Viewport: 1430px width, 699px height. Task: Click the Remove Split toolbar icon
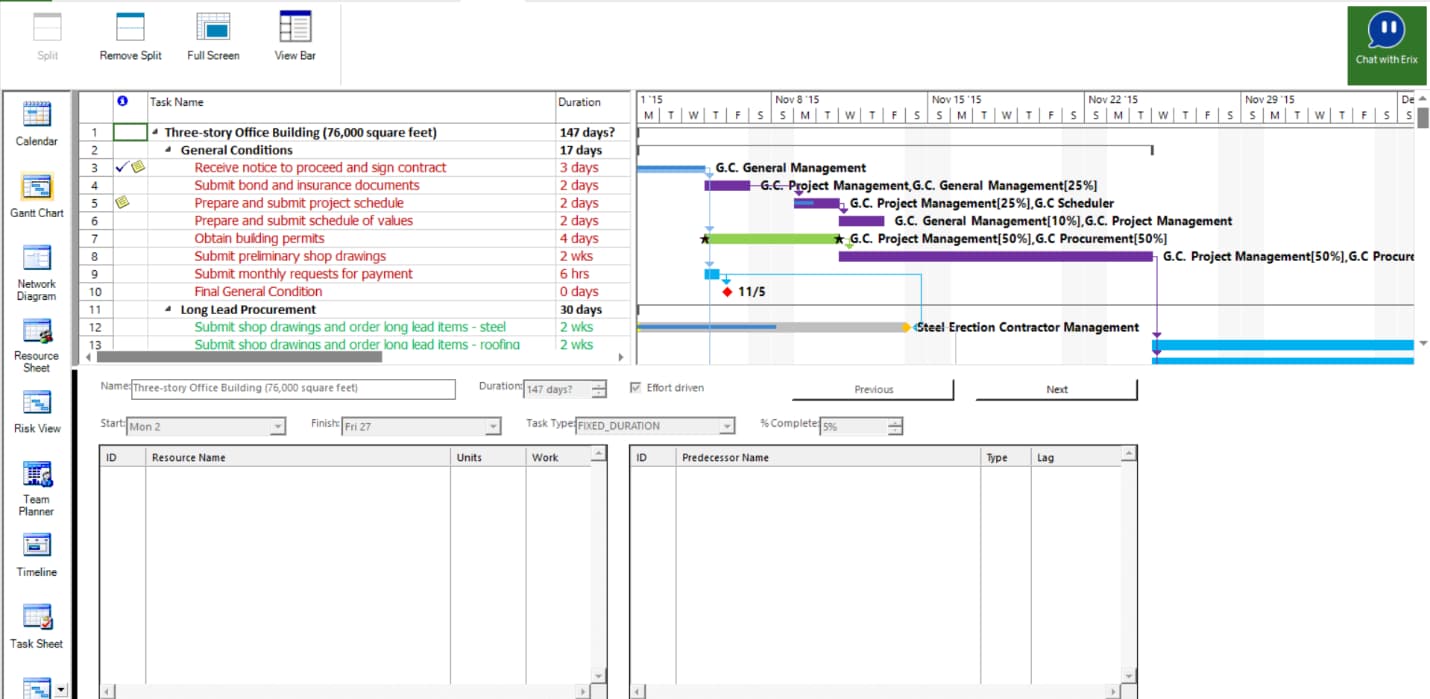tap(130, 27)
